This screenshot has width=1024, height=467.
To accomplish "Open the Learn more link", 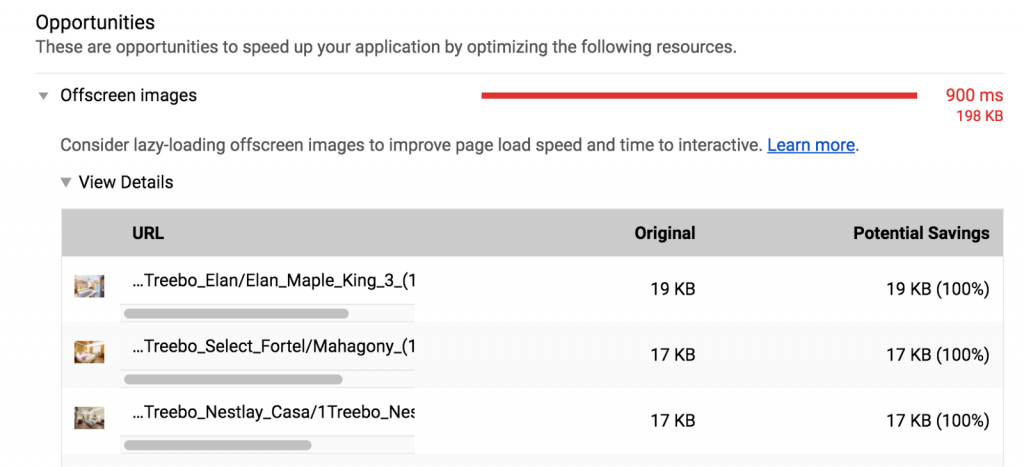I will coord(810,145).
